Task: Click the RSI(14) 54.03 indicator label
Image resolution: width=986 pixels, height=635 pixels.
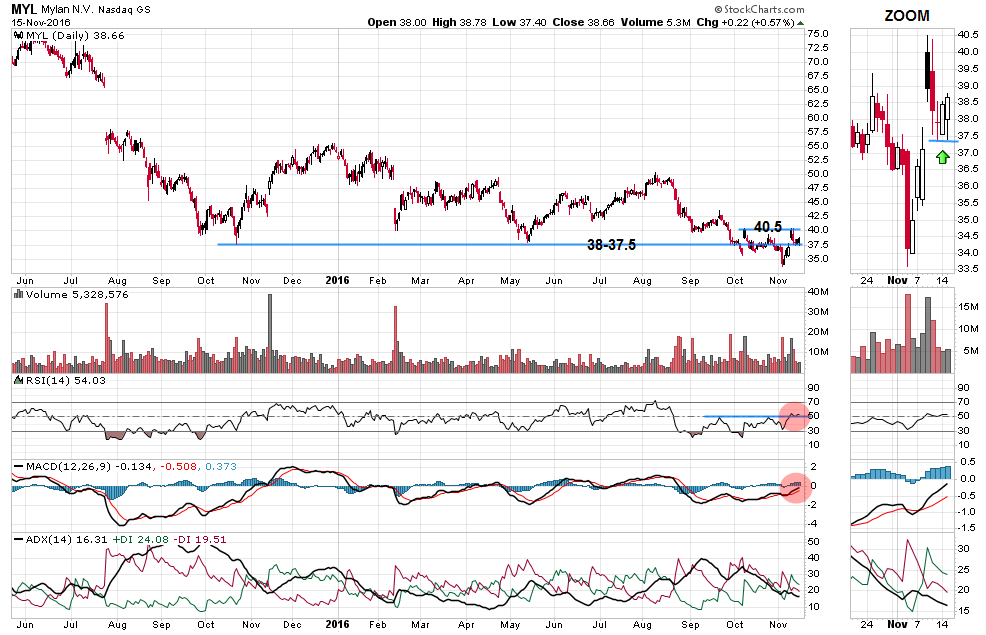Action: 65,380
